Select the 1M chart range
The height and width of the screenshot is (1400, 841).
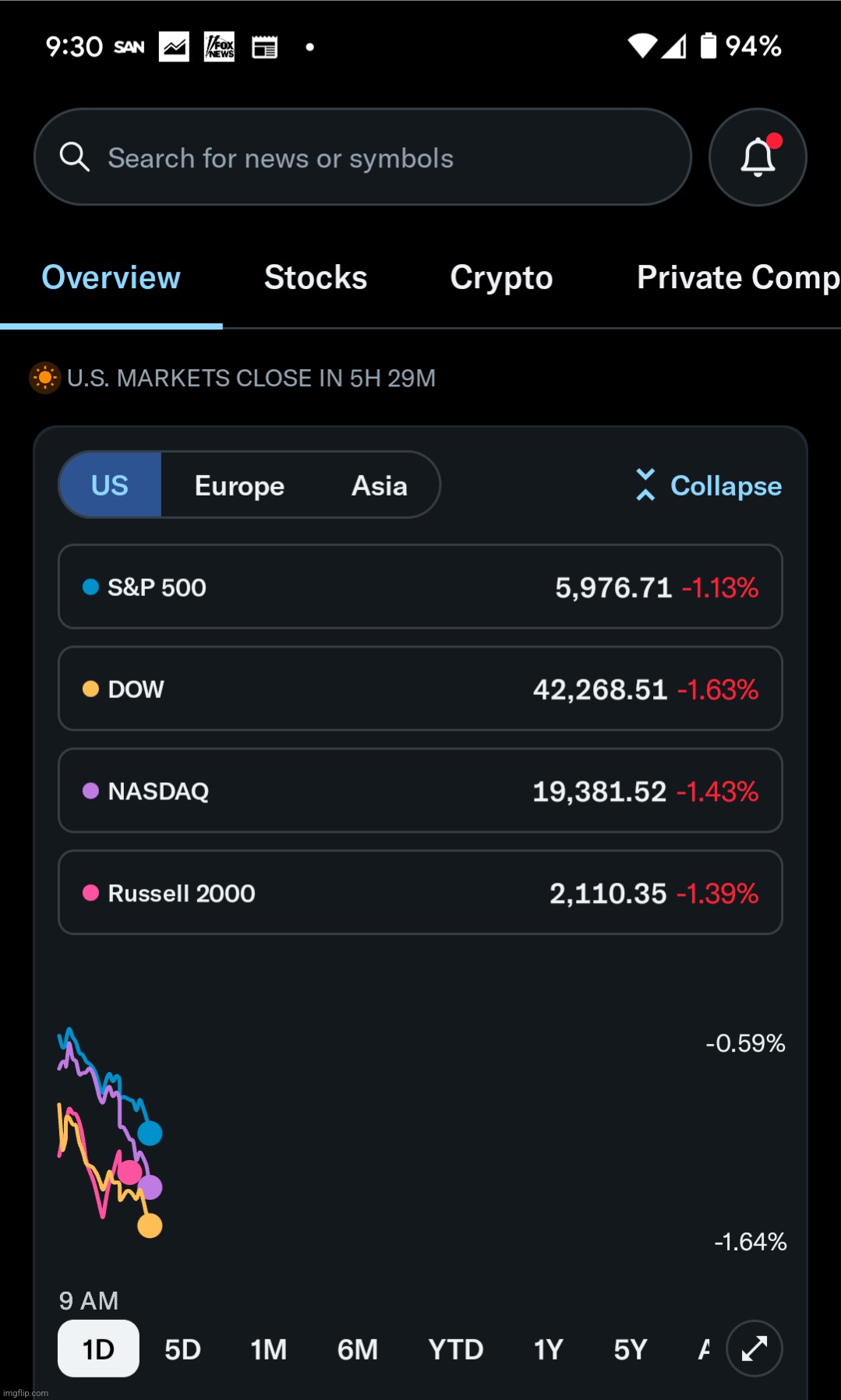point(269,1349)
